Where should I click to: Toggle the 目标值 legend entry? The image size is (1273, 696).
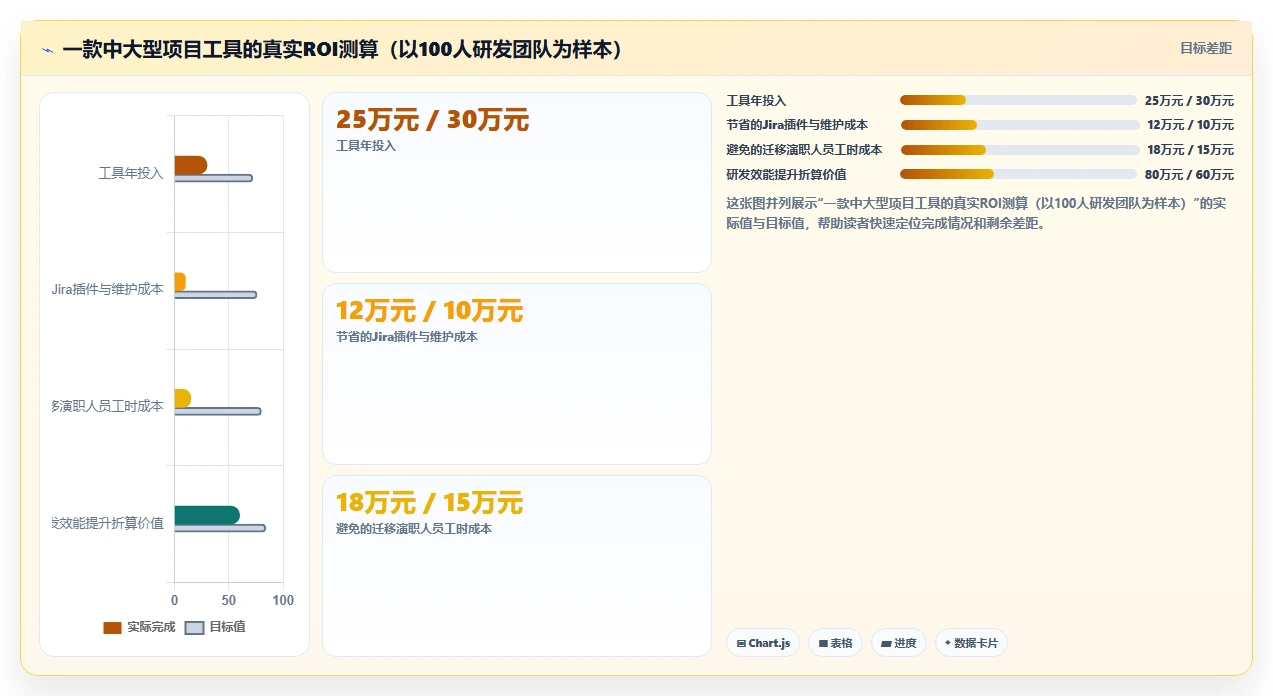point(215,627)
